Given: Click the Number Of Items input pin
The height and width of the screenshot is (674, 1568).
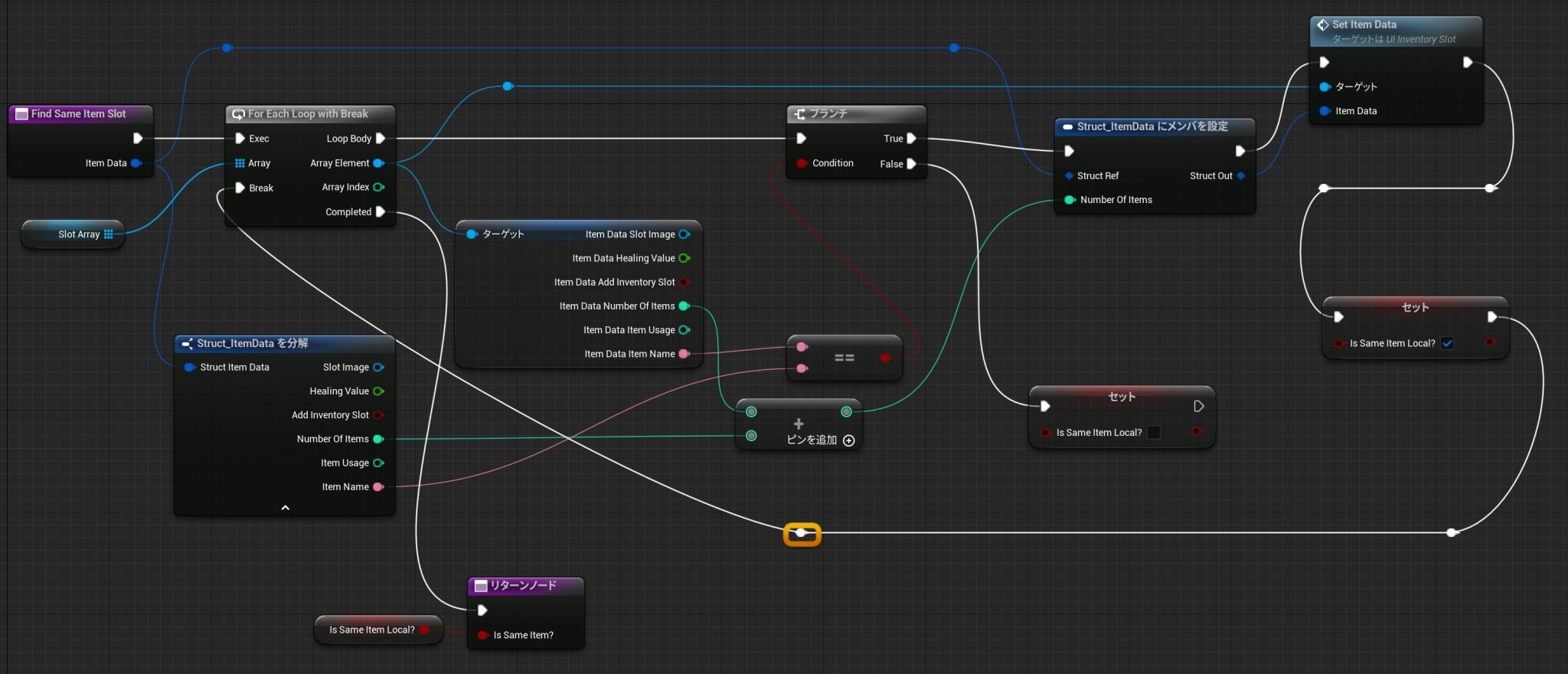Looking at the screenshot, I should [1070, 200].
